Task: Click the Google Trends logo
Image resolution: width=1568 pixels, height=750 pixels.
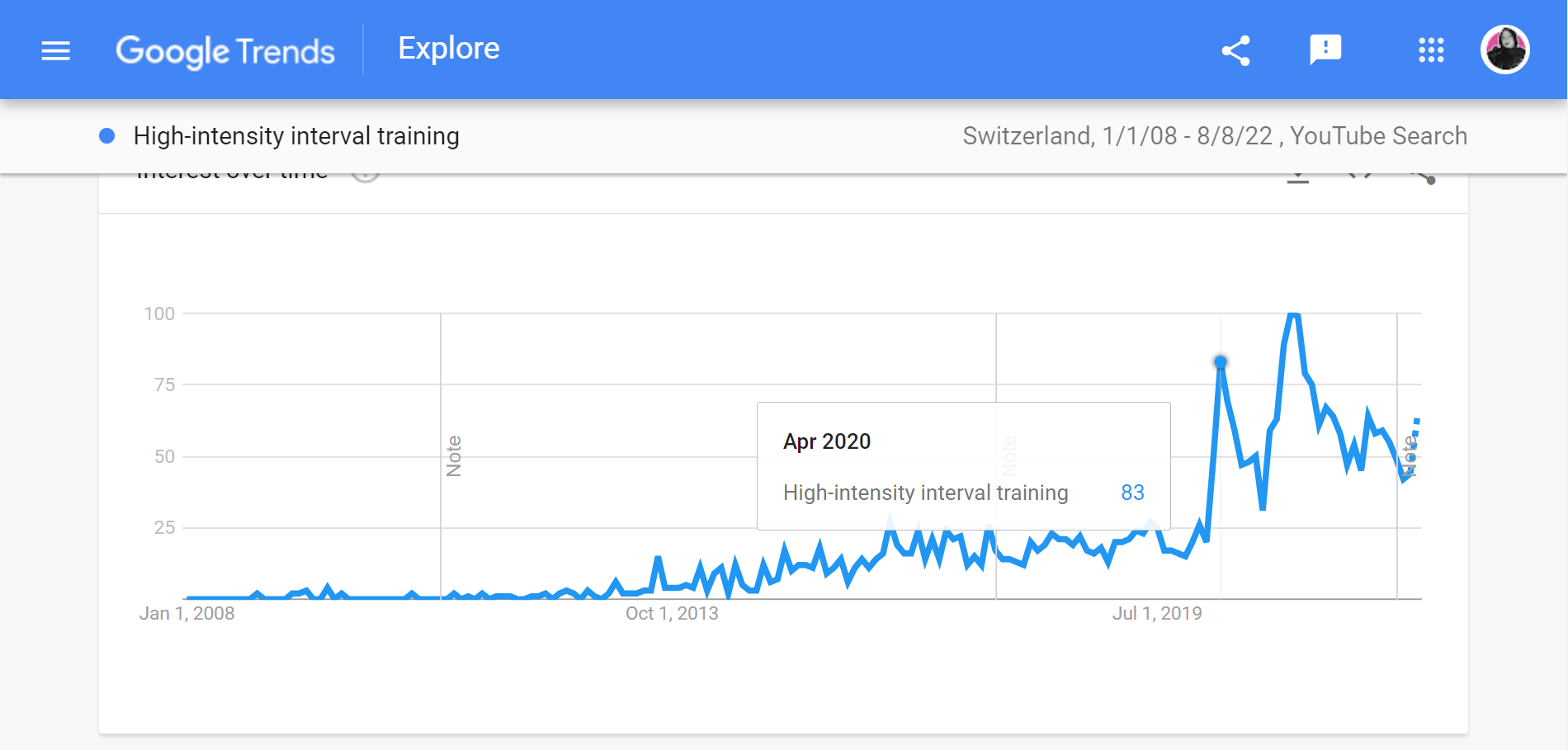Action: [226, 51]
